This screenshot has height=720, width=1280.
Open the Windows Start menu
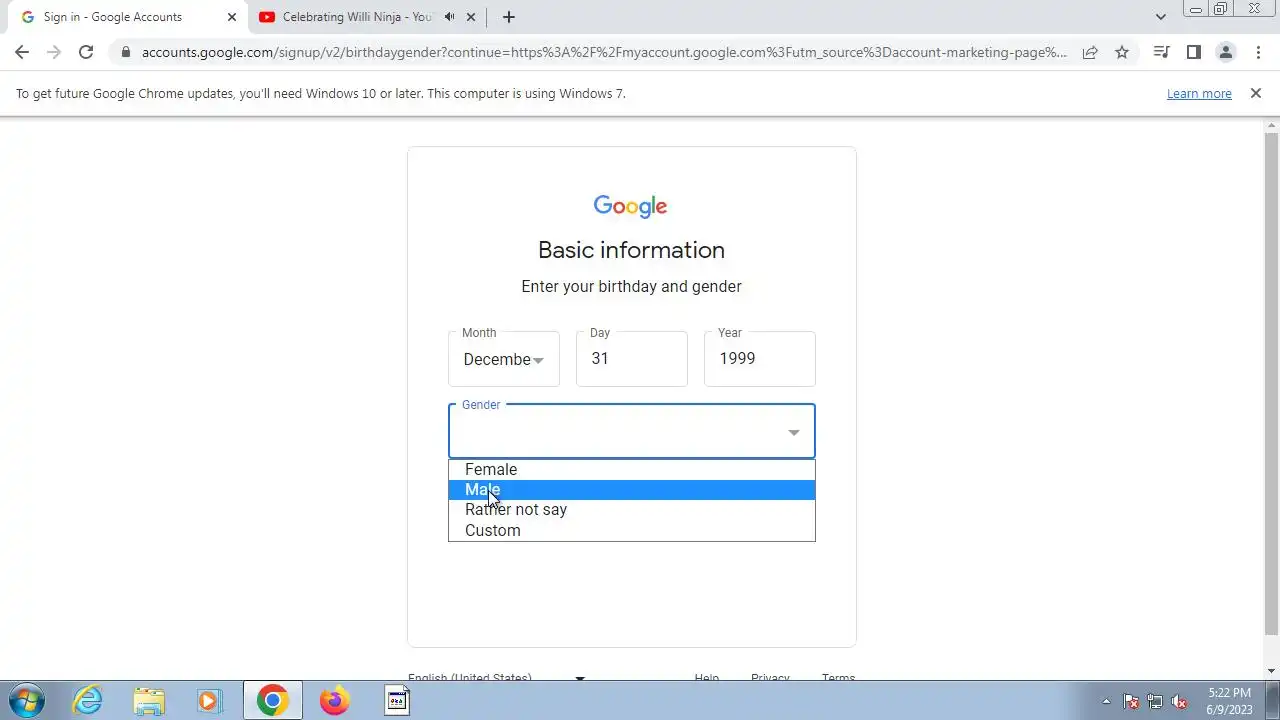(x=26, y=701)
